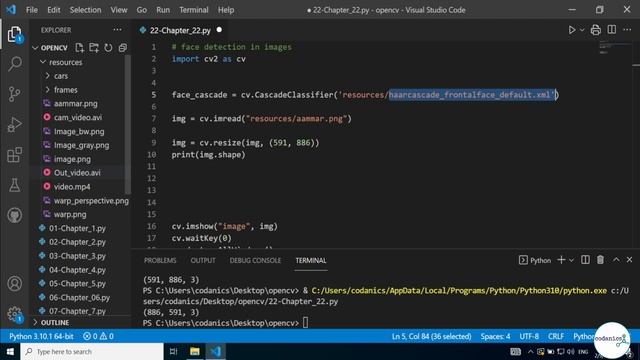Select the TERMINAL panel tab
Screen dimensions: 640x360
click(x=311, y=260)
